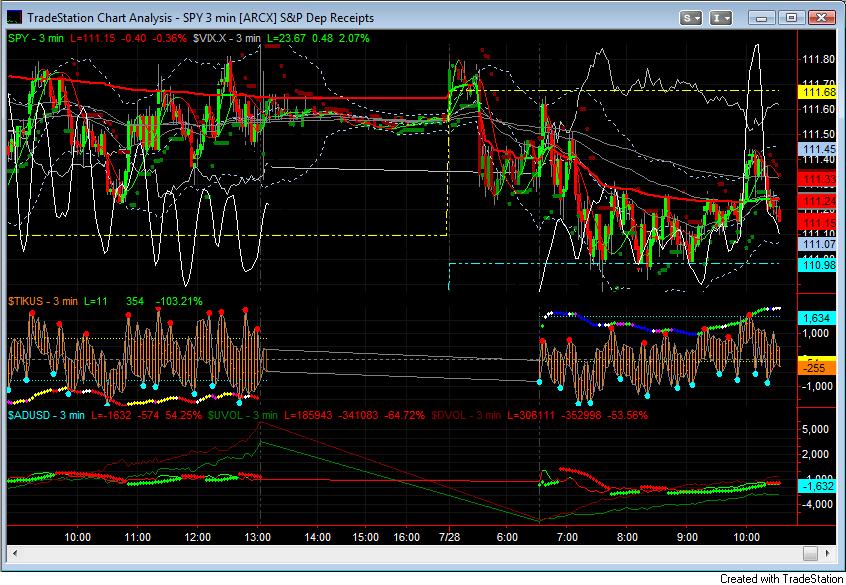Click the 14:00 time axis label
846x585 pixels.
317,537
